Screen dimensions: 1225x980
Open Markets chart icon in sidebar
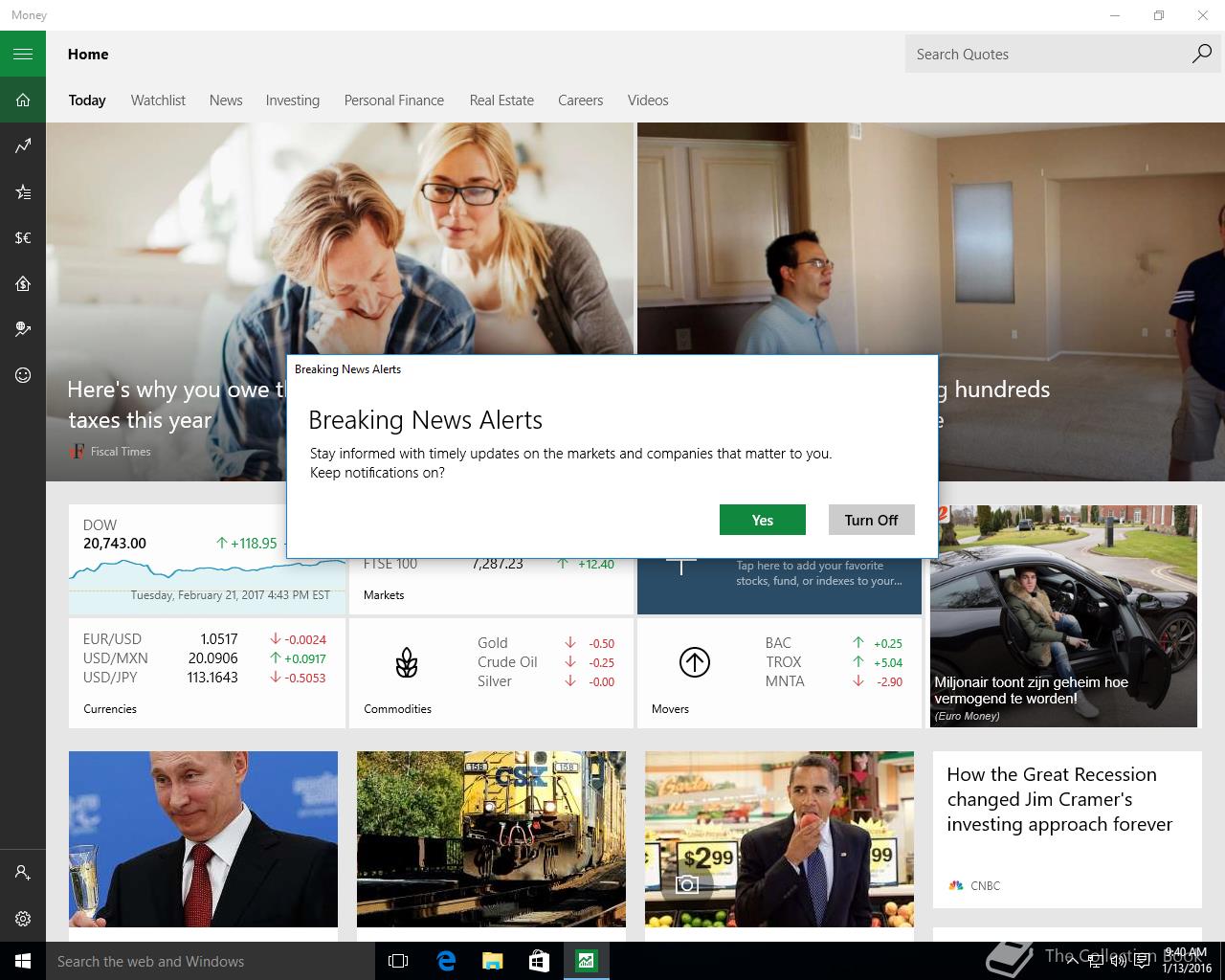click(23, 145)
